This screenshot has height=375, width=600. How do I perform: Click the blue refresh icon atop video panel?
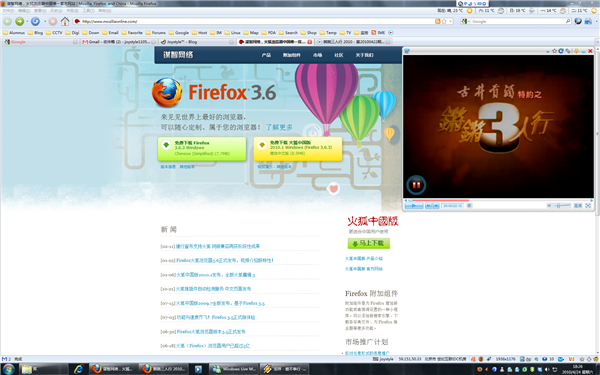click(561, 51)
